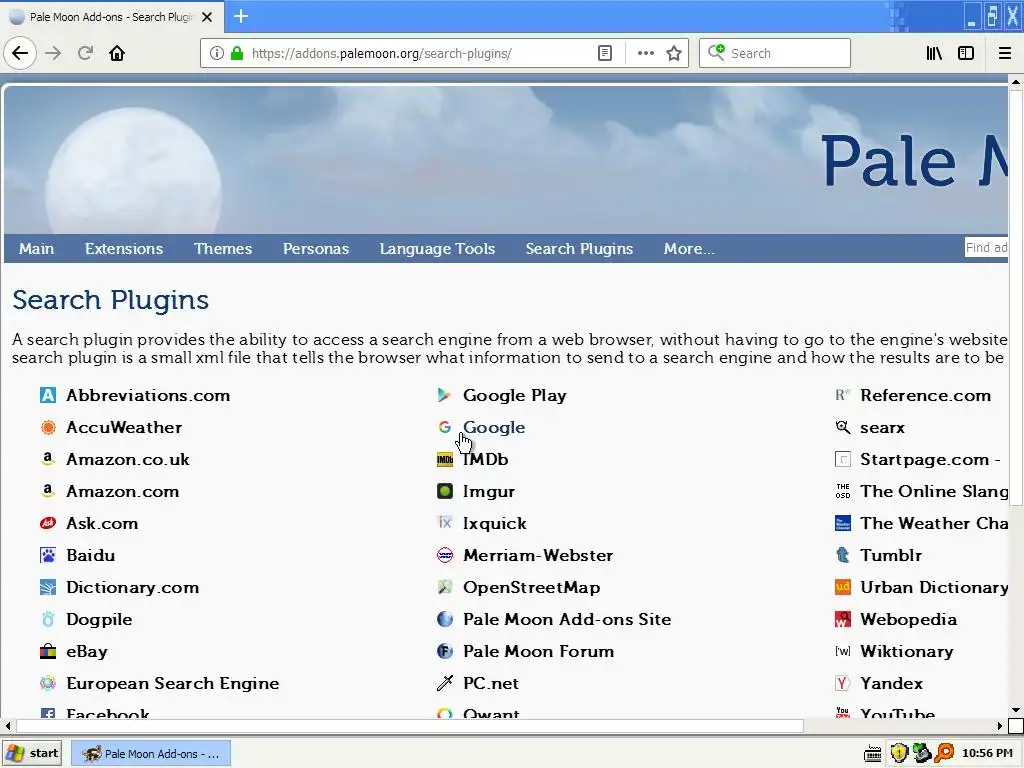This screenshot has height=768, width=1024.
Task: Focus the address bar URL
Action: click(381, 53)
